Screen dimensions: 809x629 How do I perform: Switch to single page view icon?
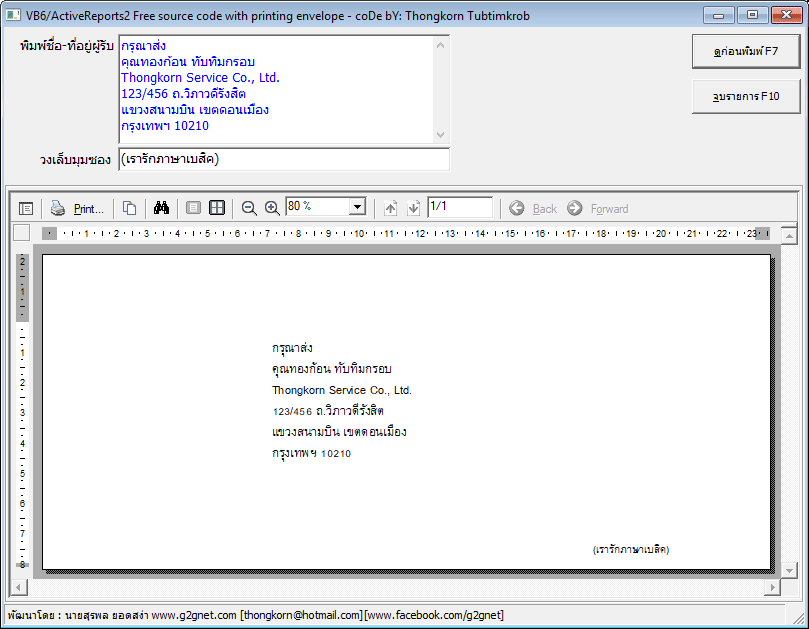pos(193,208)
